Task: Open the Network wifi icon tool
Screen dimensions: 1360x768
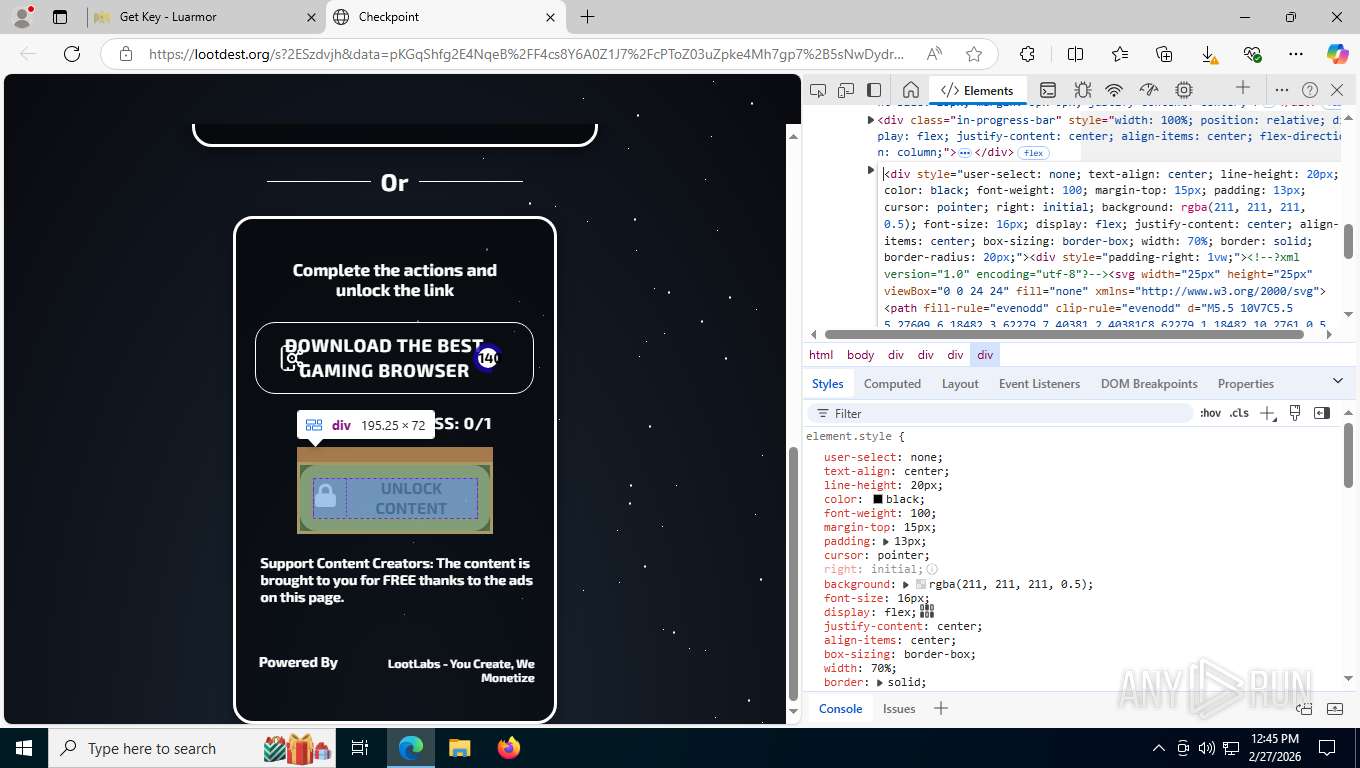Action: [x=1115, y=90]
